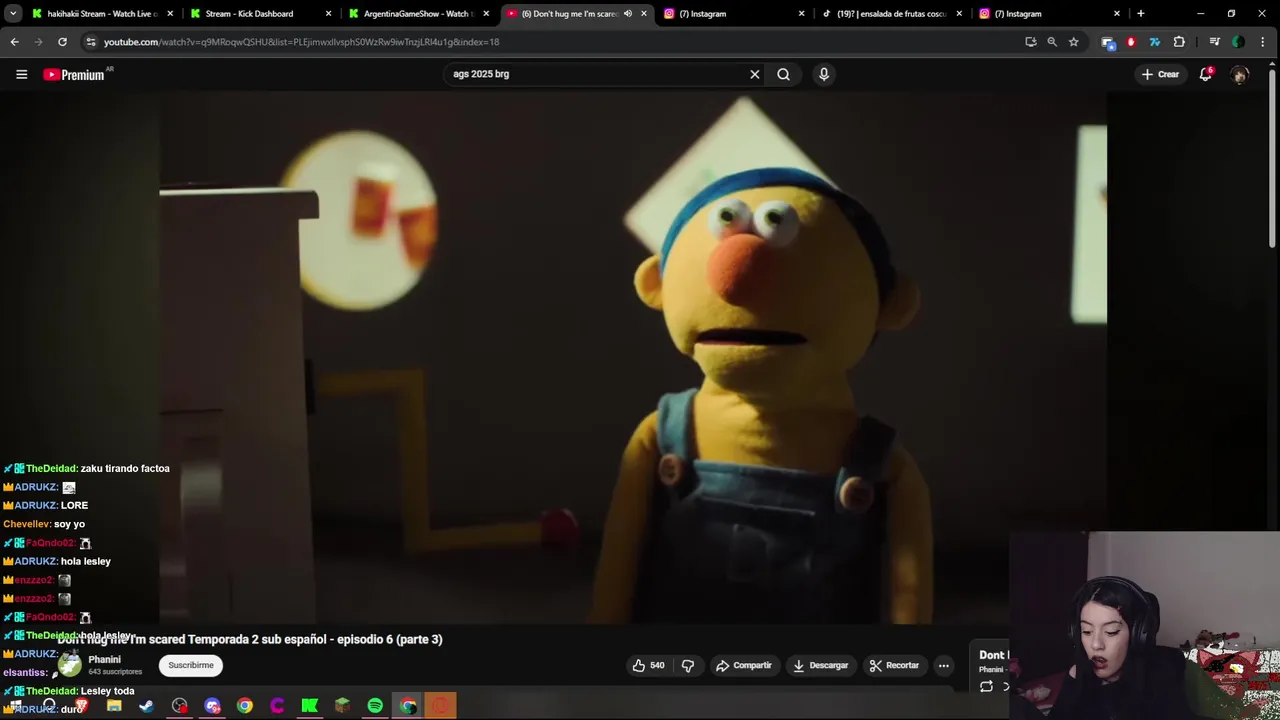Open the 7TV extension icon

tap(1155, 42)
